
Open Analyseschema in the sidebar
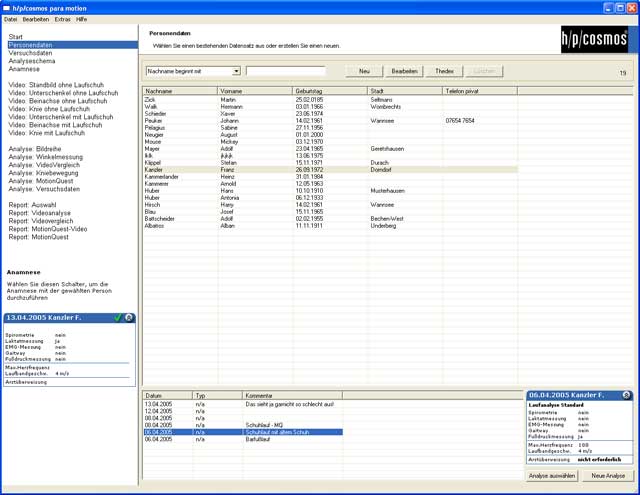click(x=31, y=61)
